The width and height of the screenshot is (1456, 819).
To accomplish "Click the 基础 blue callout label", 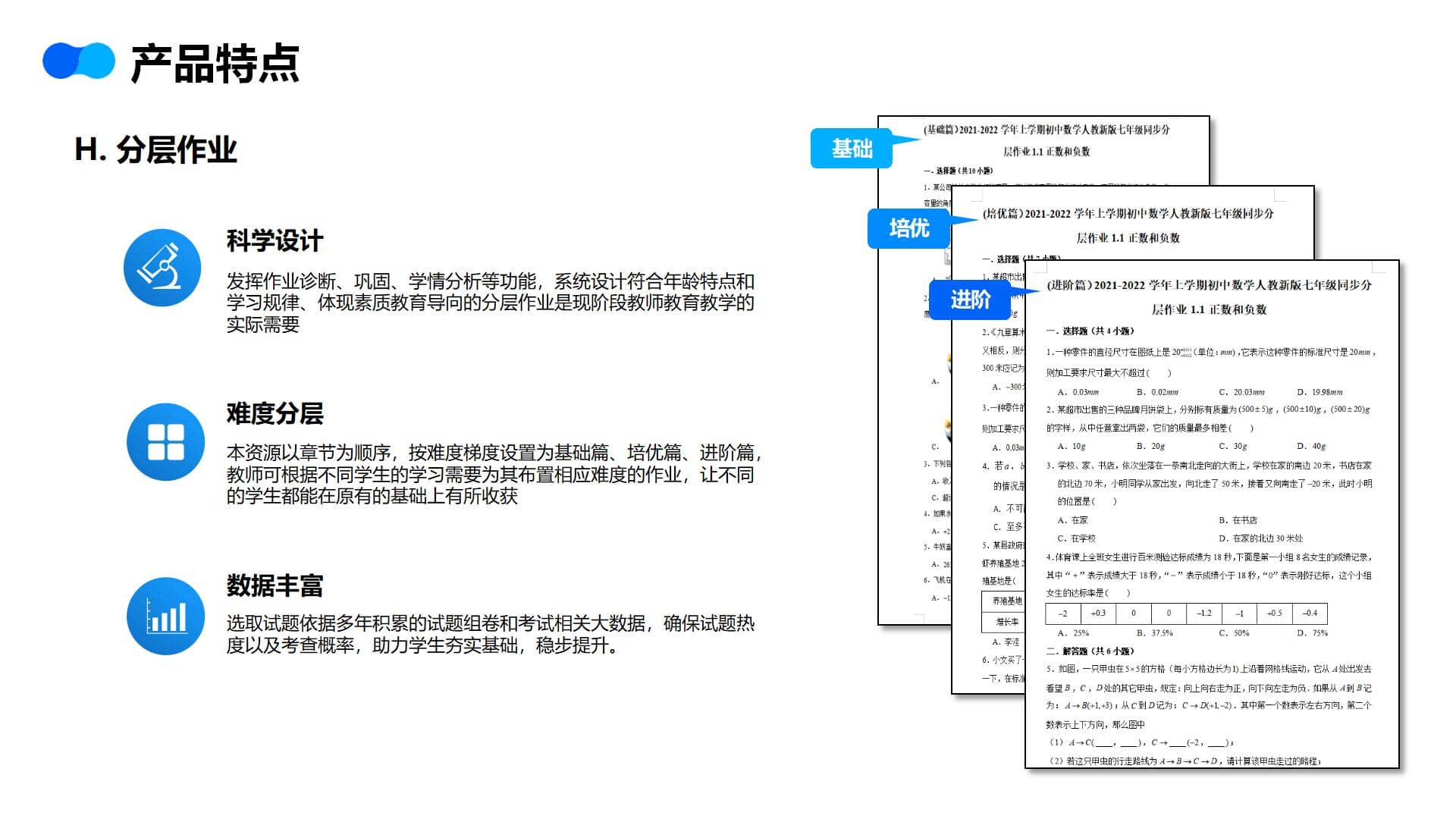I will tap(852, 149).
